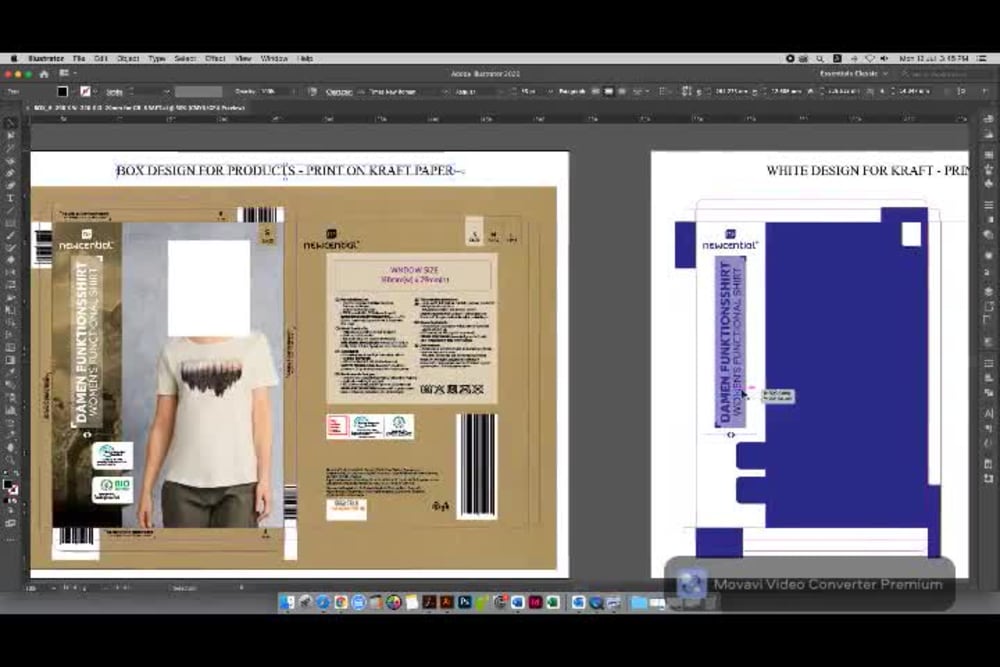Click the Home icon in the app bar

point(44,74)
